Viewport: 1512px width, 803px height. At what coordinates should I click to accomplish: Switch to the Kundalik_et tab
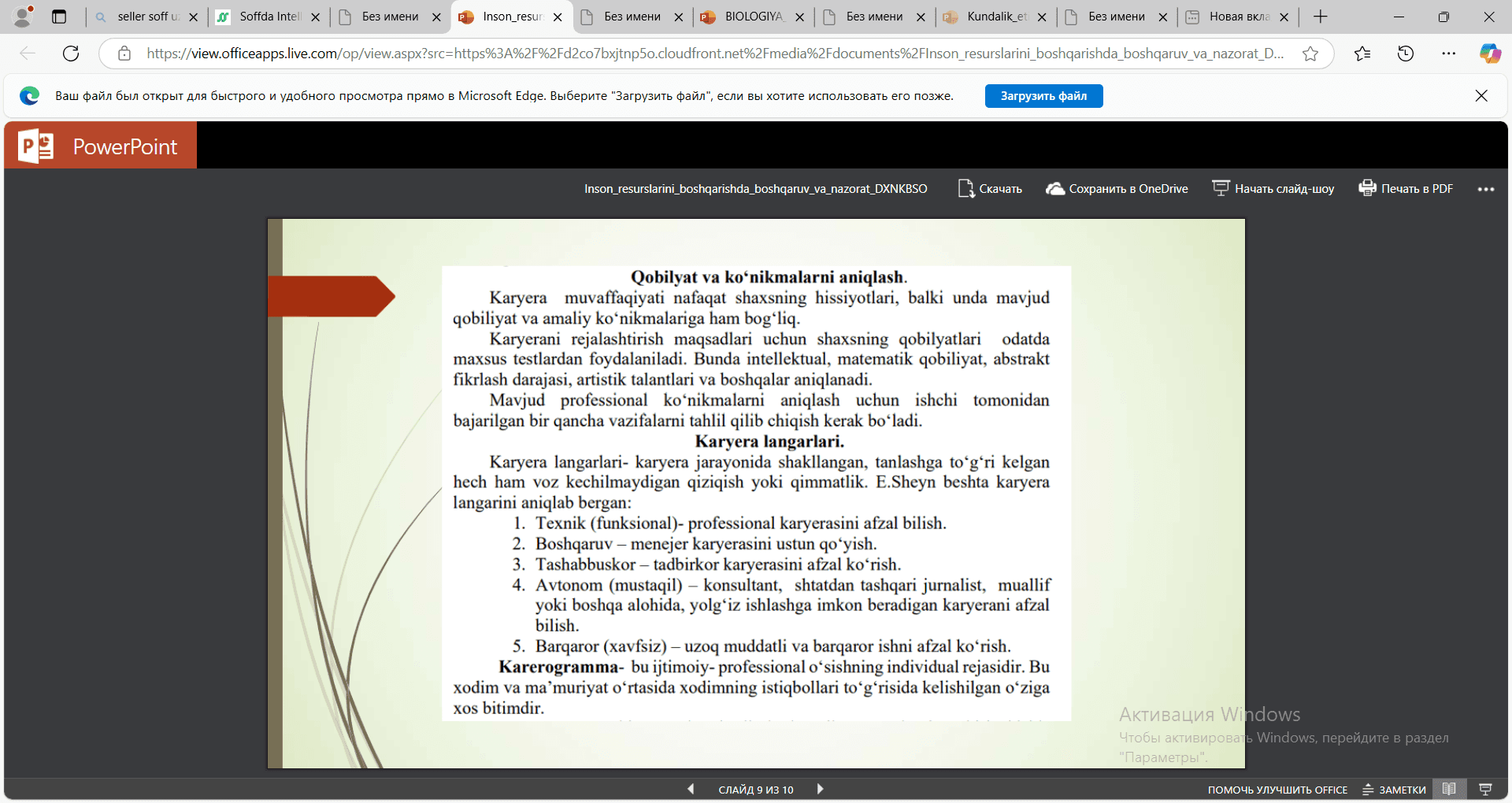click(995, 17)
